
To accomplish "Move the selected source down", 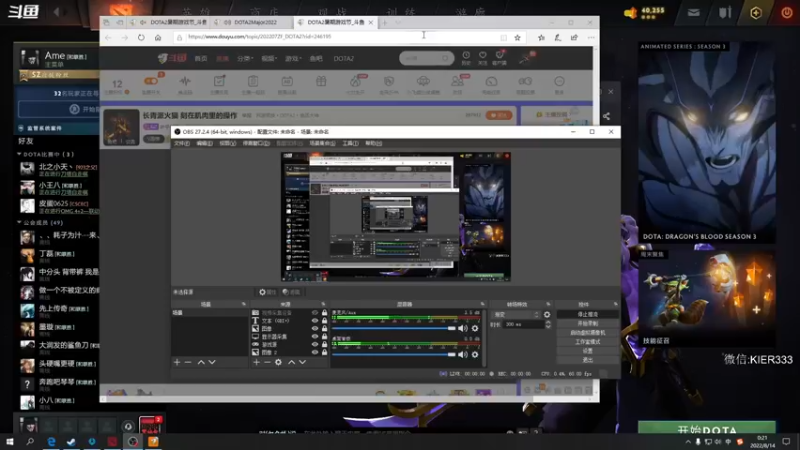I will tap(303, 362).
